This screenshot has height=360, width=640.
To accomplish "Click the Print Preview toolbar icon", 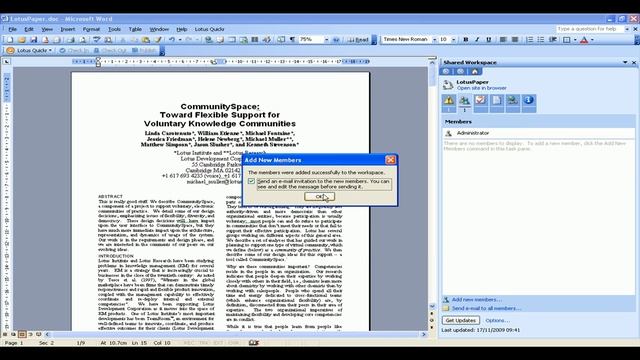I will pos(82,40).
